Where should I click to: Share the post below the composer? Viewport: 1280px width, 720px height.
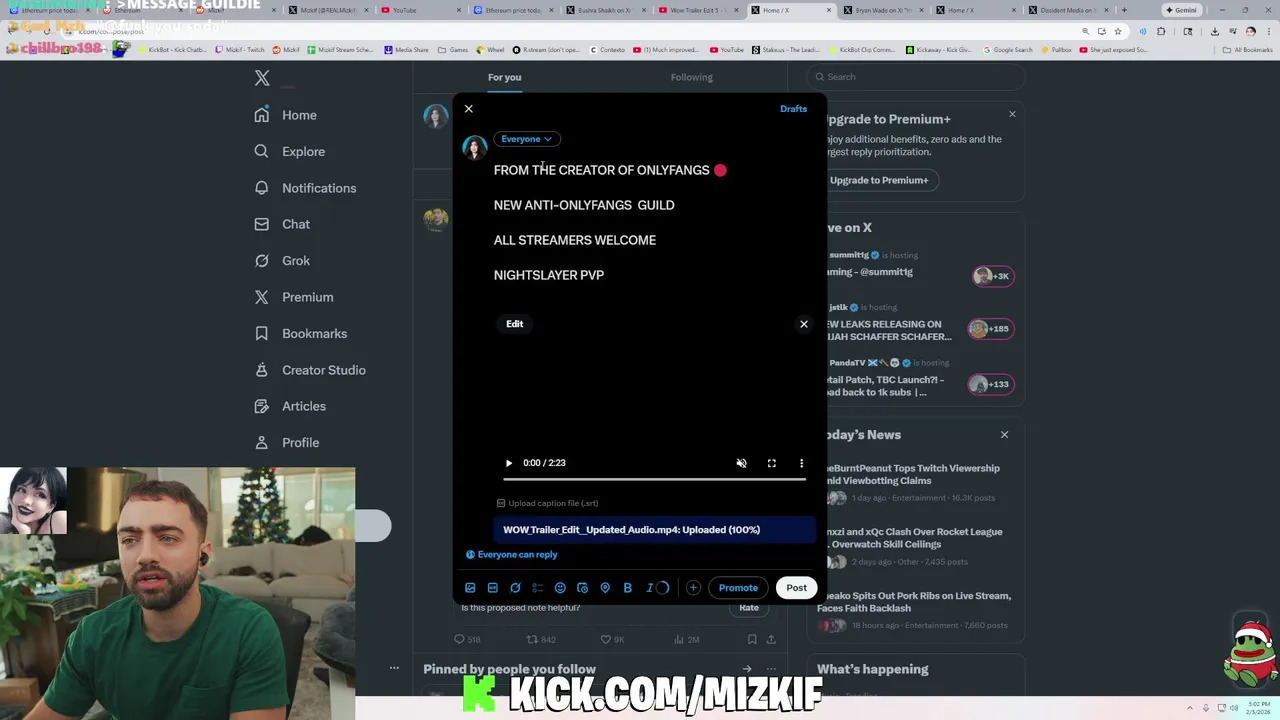(x=771, y=639)
